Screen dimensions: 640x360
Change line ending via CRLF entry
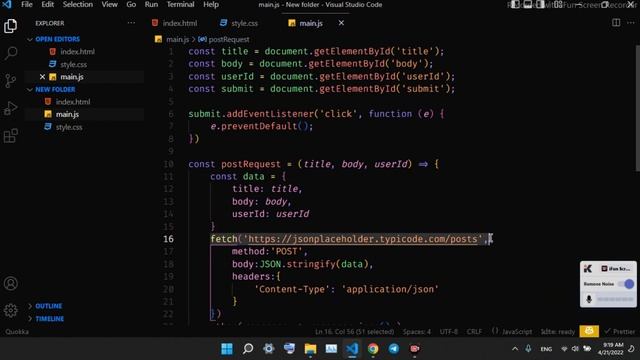tap(474, 331)
